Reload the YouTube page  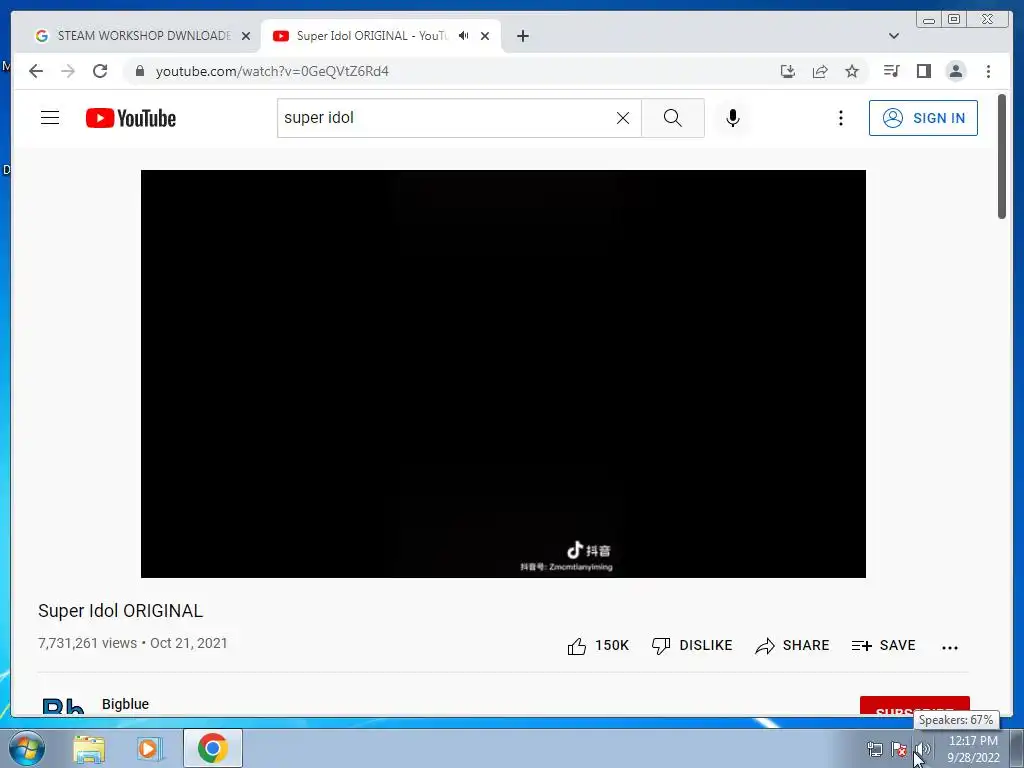point(100,71)
